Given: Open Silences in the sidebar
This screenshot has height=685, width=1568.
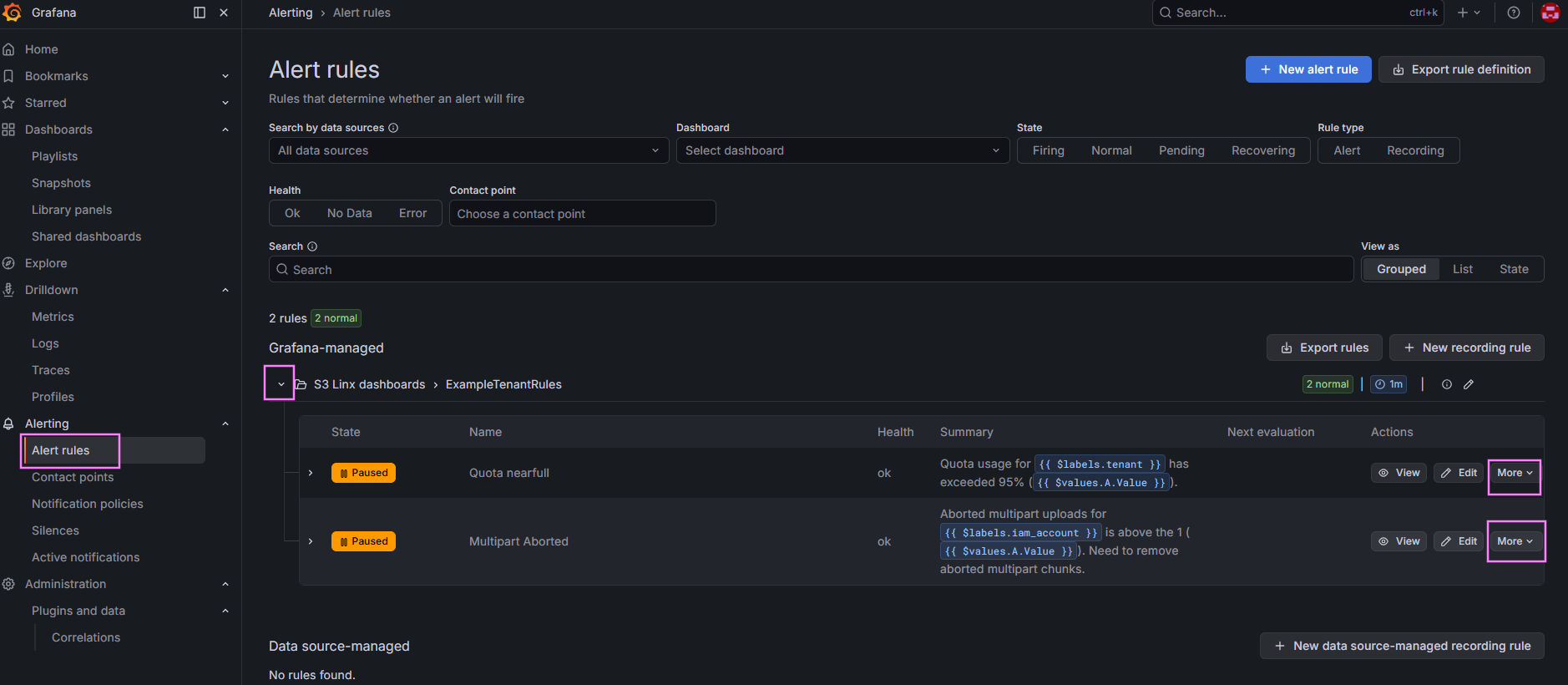Looking at the screenshot, I should point(55,530).
